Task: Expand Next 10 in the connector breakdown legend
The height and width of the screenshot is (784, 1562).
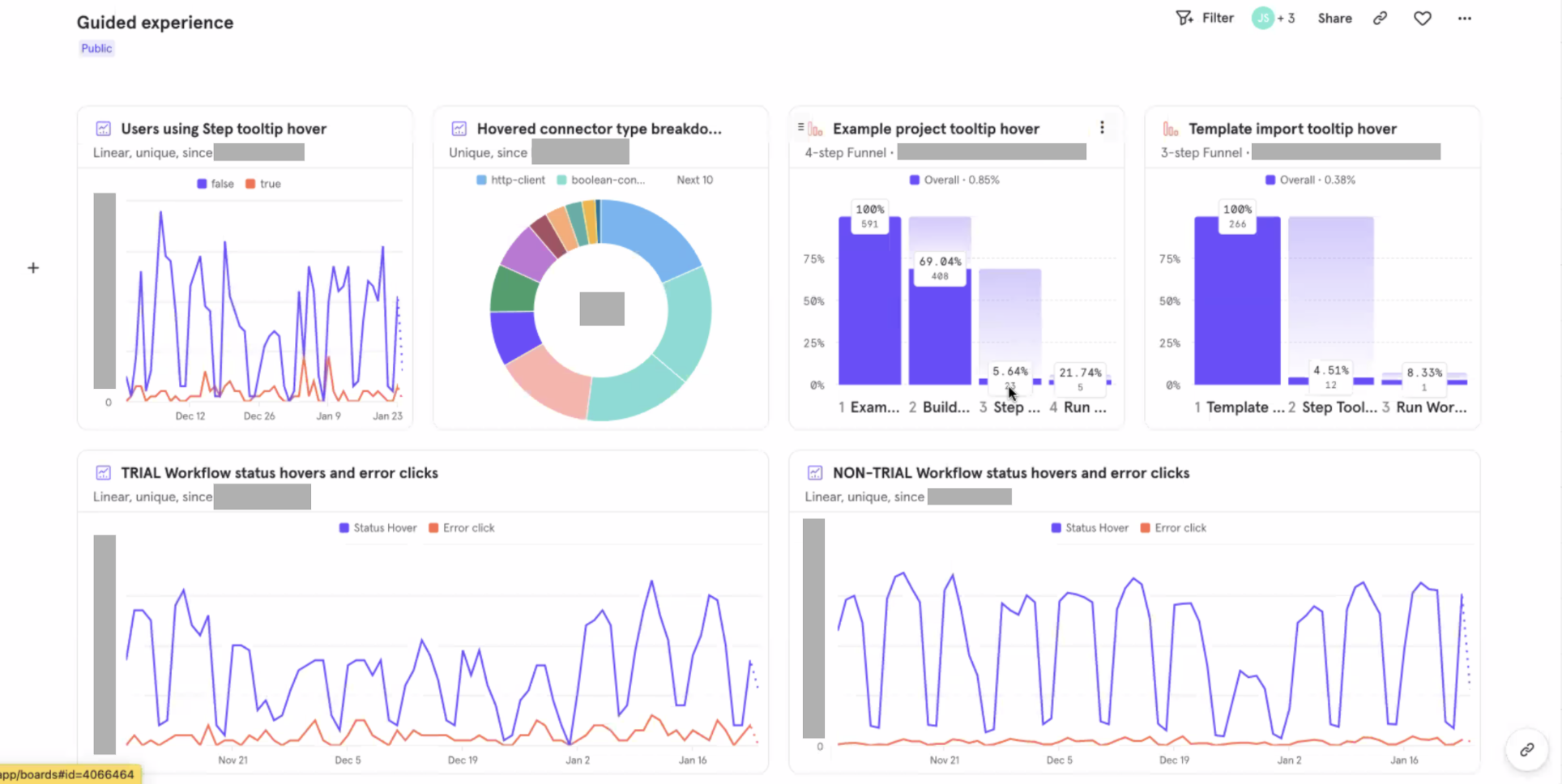Action: coord(694,179)
